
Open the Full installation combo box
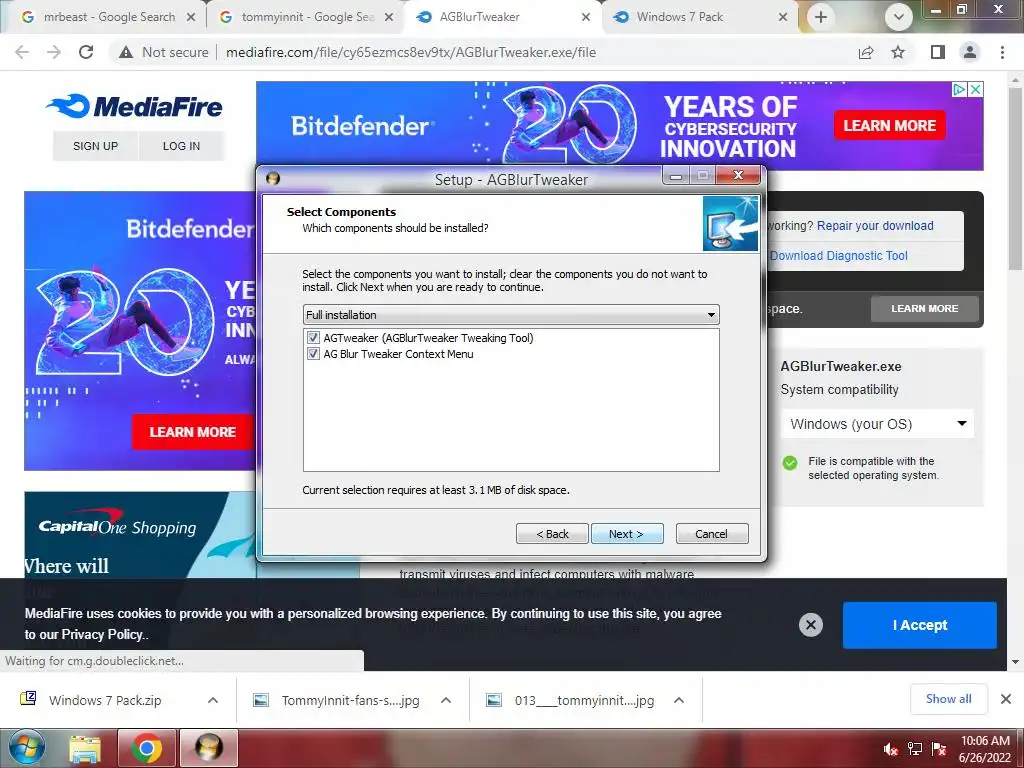point(511,315)
